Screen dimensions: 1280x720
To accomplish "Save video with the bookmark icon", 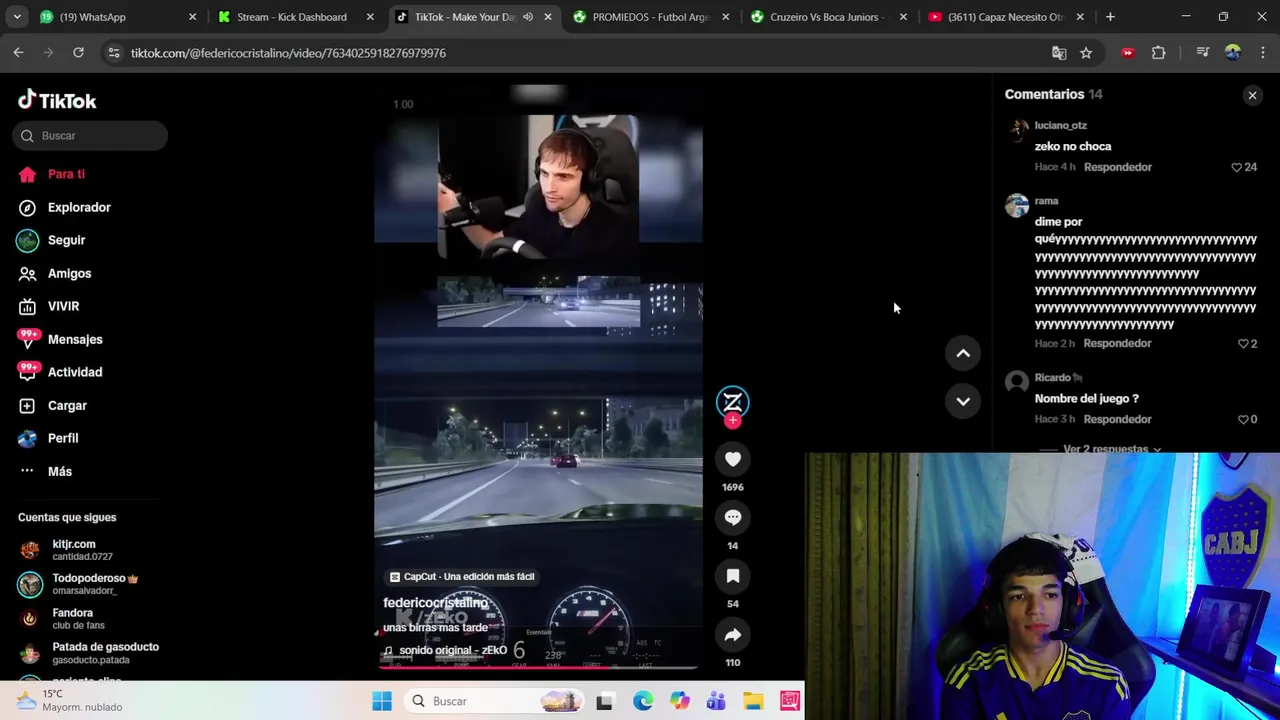I will point(733,576).
